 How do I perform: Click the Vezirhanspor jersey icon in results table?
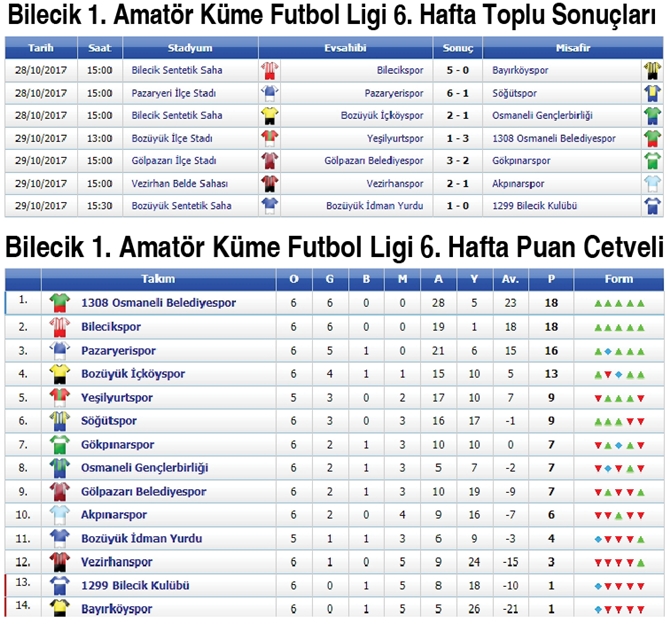click(x=270, y=184)
